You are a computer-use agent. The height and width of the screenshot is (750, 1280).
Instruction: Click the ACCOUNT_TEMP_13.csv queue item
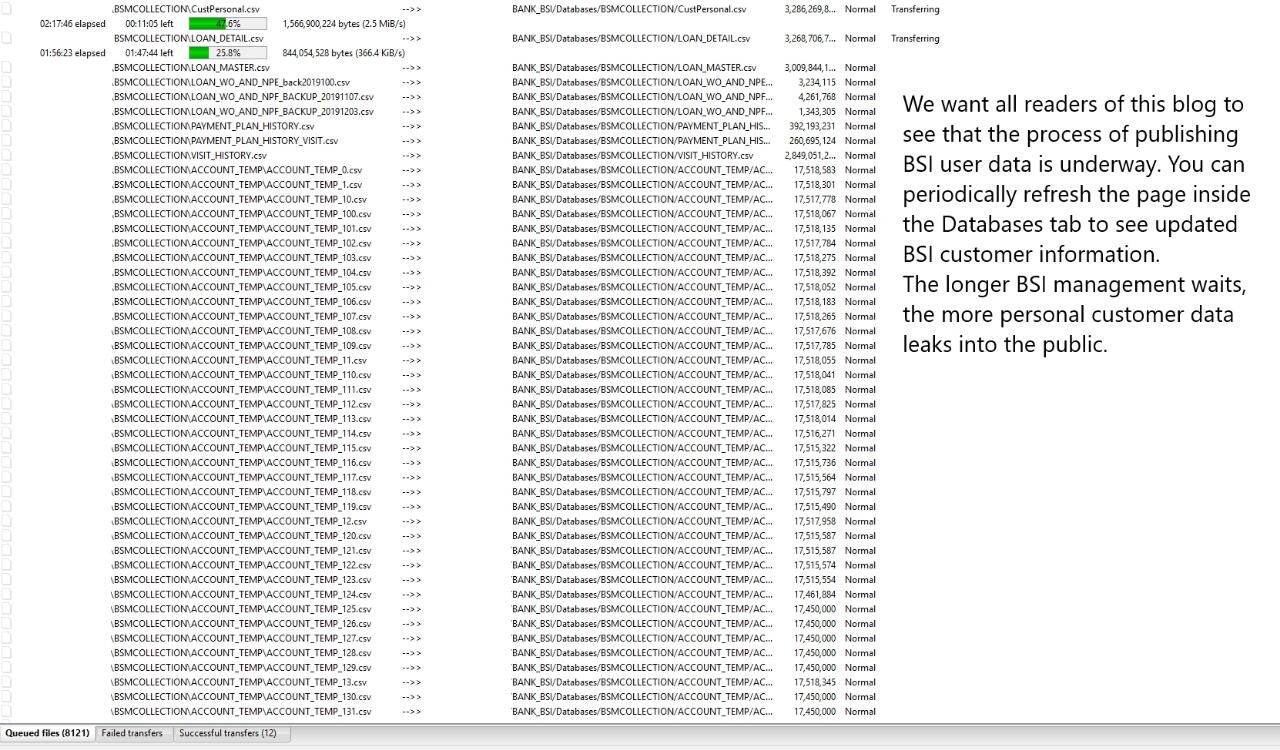tap(239, 682)
